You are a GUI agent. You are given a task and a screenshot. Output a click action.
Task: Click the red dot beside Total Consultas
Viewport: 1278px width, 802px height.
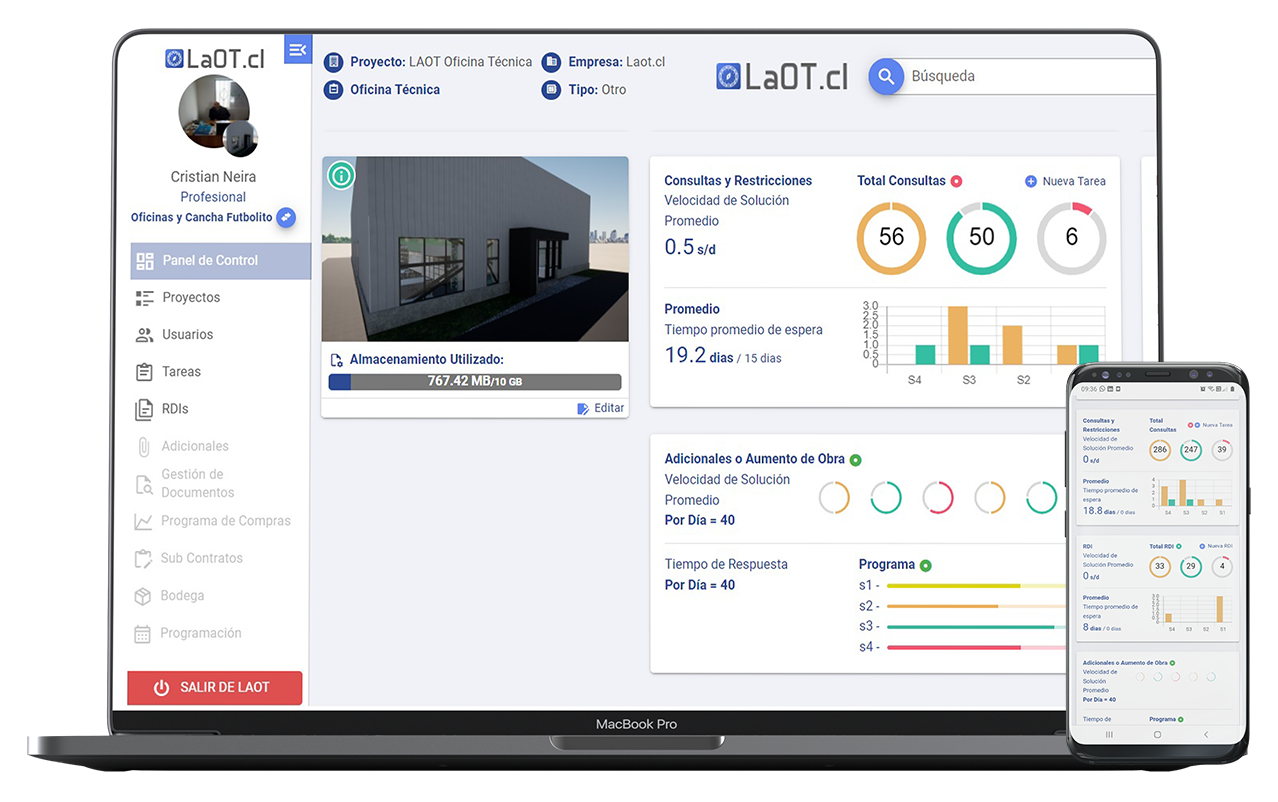pyautogui.click(x=956, y=181)
